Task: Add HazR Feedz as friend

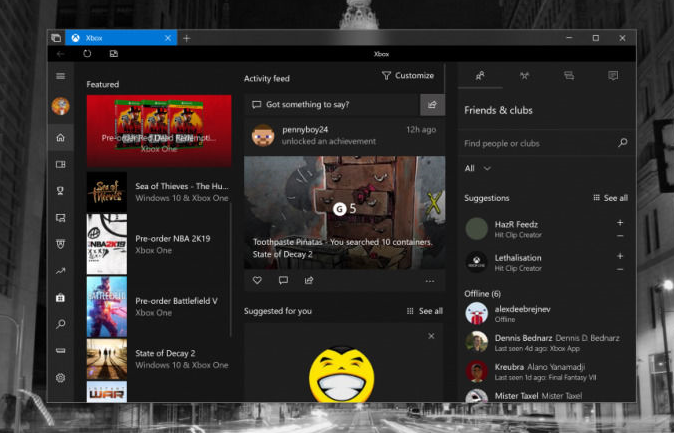Action: tap(620, 223)
